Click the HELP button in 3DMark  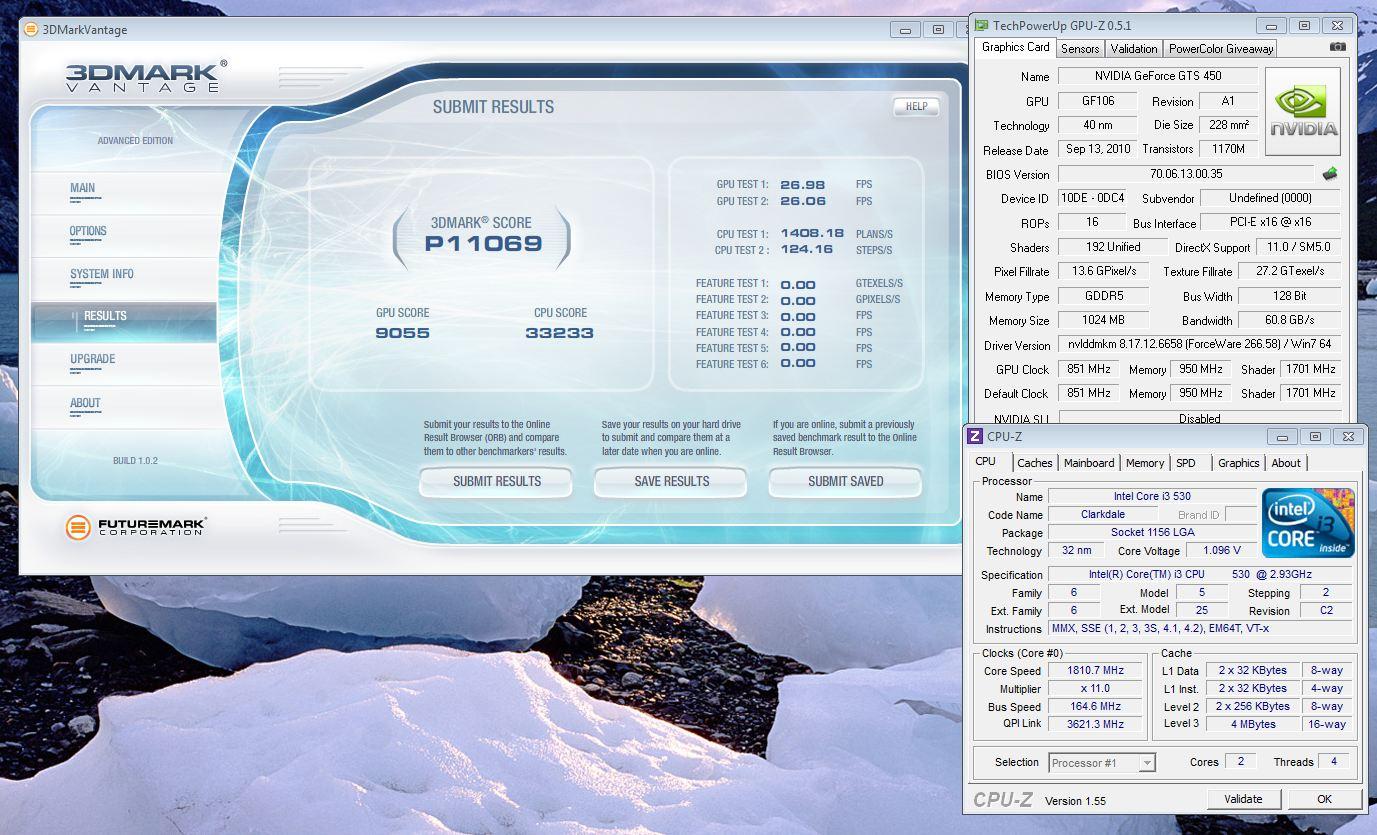click(916, 106)
